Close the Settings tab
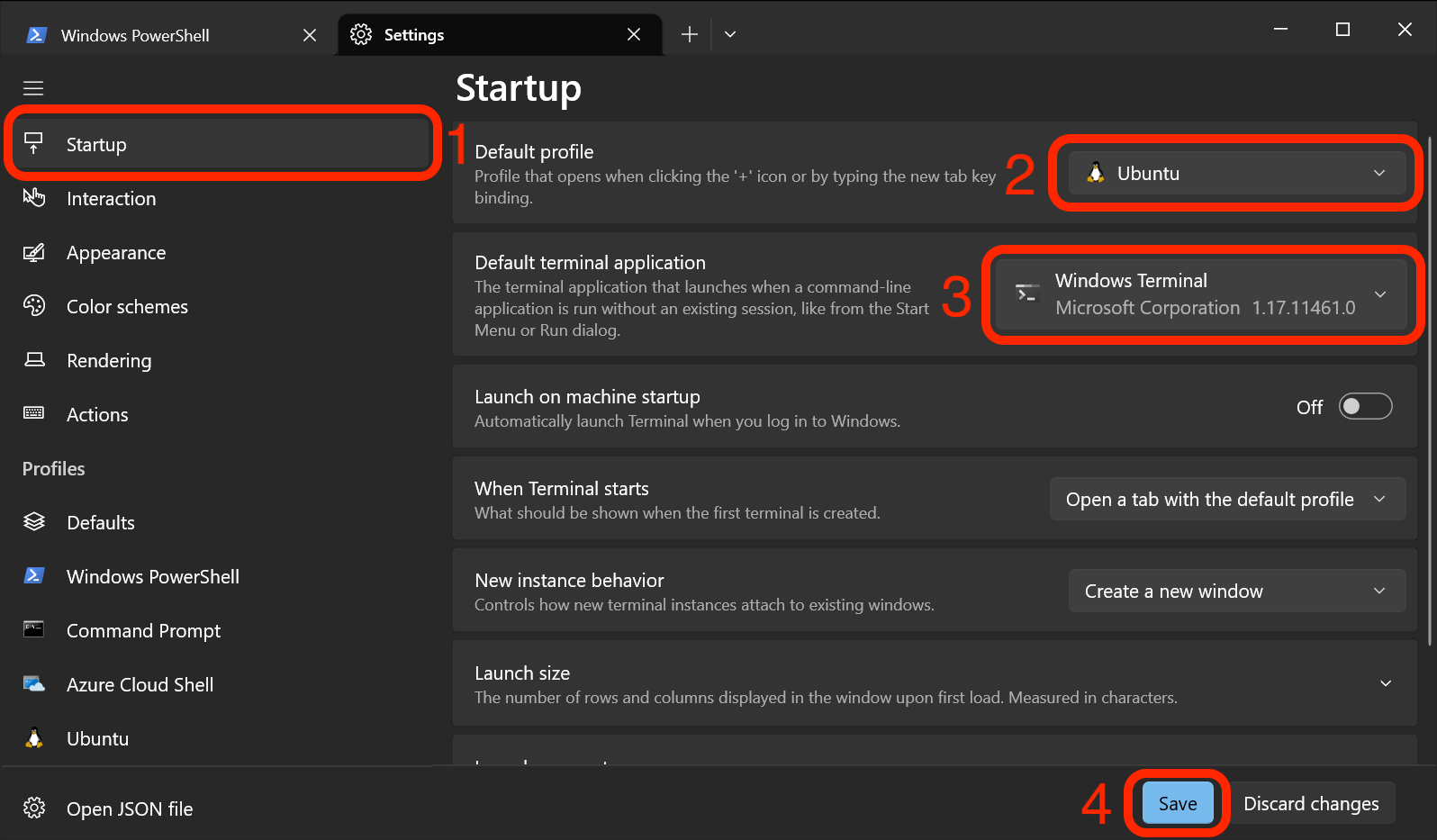 point(634,34)
